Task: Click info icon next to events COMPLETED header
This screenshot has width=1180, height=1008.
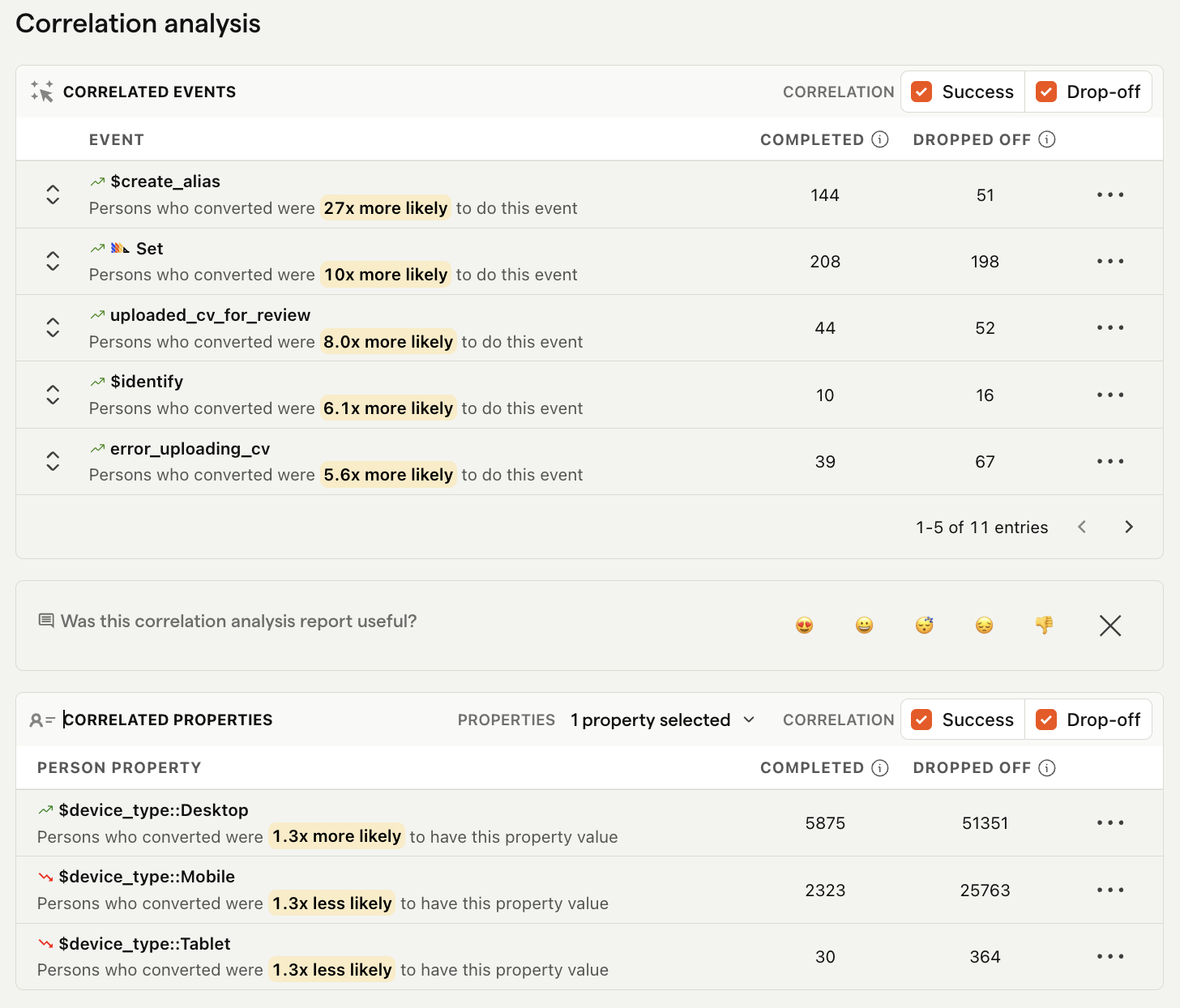Action: click(x=880, y=139)
